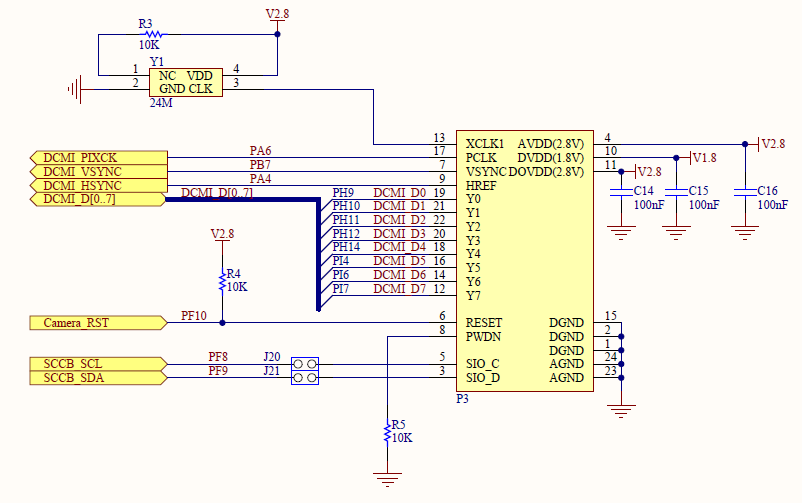The width and height of the screenshot is (802, 503).
Task: Click the J21 jumper symbol
Action: click(305, 378)
